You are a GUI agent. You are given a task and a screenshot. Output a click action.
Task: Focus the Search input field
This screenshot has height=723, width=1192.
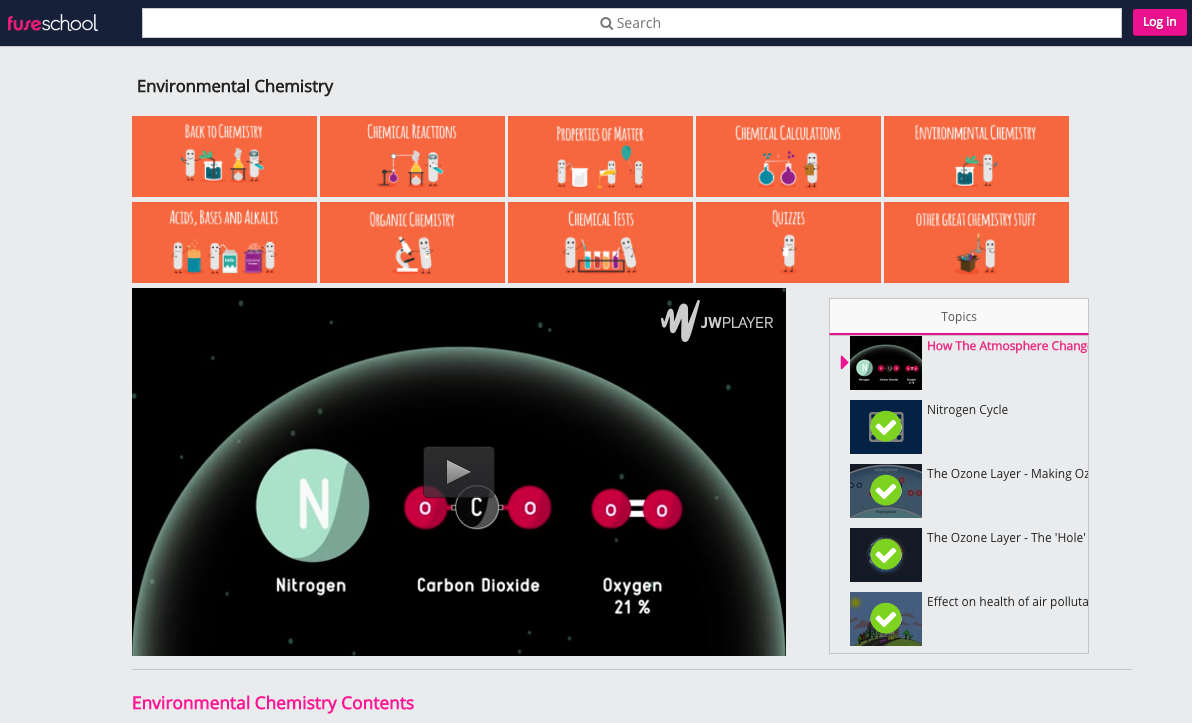pyautogui.click(x=631, y=23)
